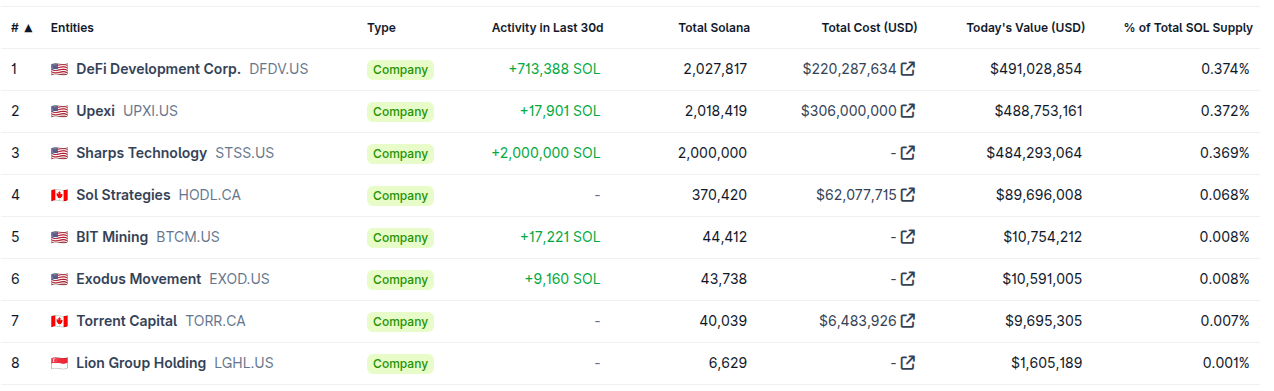1274x391 pixels.
Task: Click Canada flag next to Torrent Capital
Action: coord(59,322)
